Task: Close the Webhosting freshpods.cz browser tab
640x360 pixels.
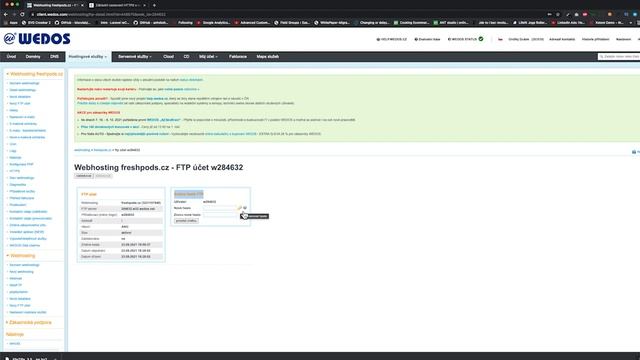Action: click(82, 5)
